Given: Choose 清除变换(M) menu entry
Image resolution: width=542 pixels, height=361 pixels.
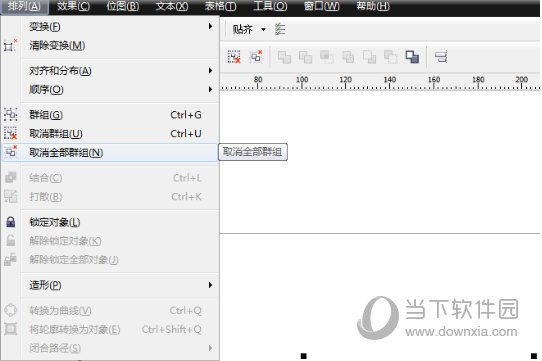Looking at the screenshot, I should coord(110,45).
